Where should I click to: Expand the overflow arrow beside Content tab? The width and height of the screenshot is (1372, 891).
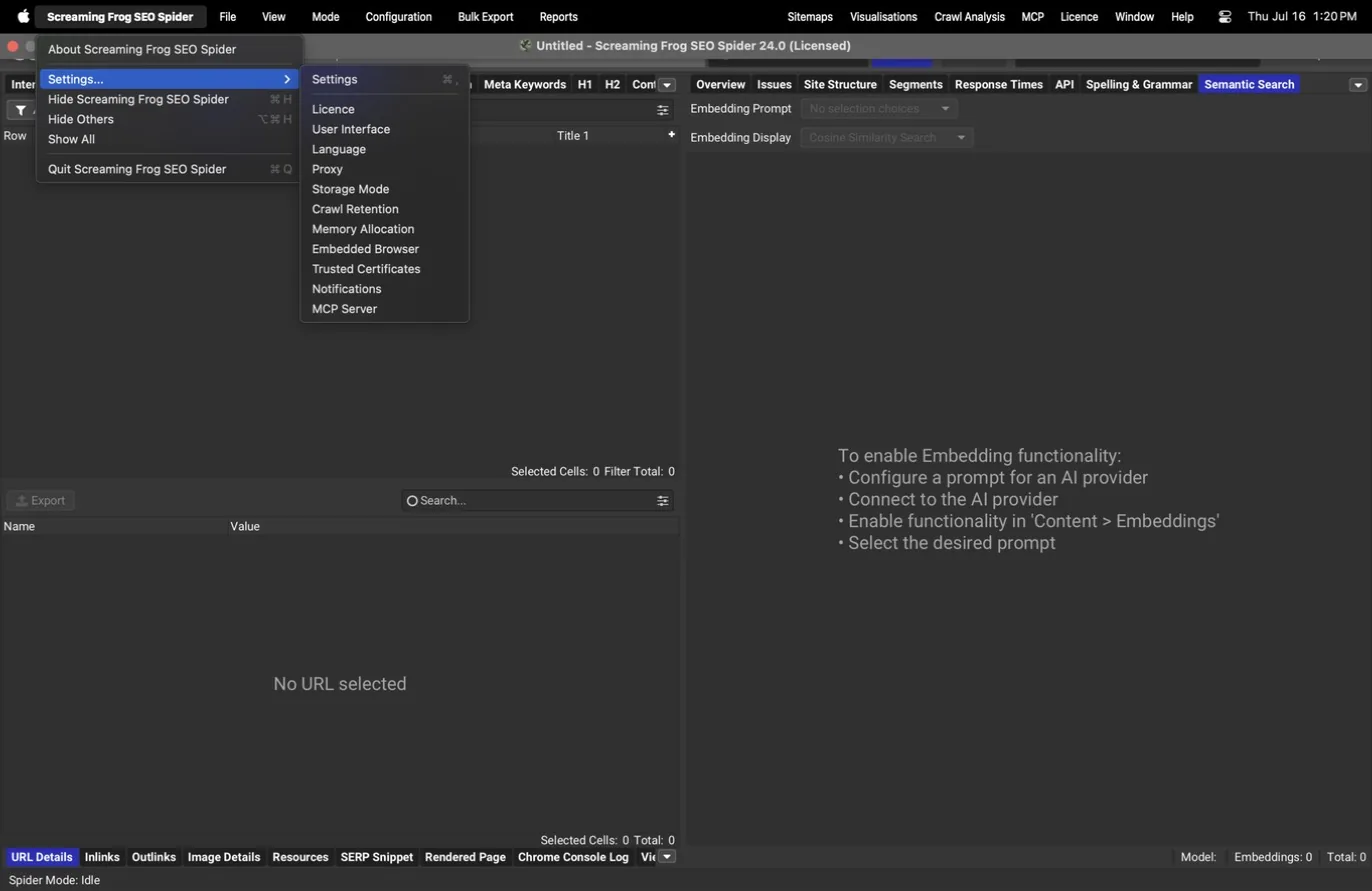(667, 85)
